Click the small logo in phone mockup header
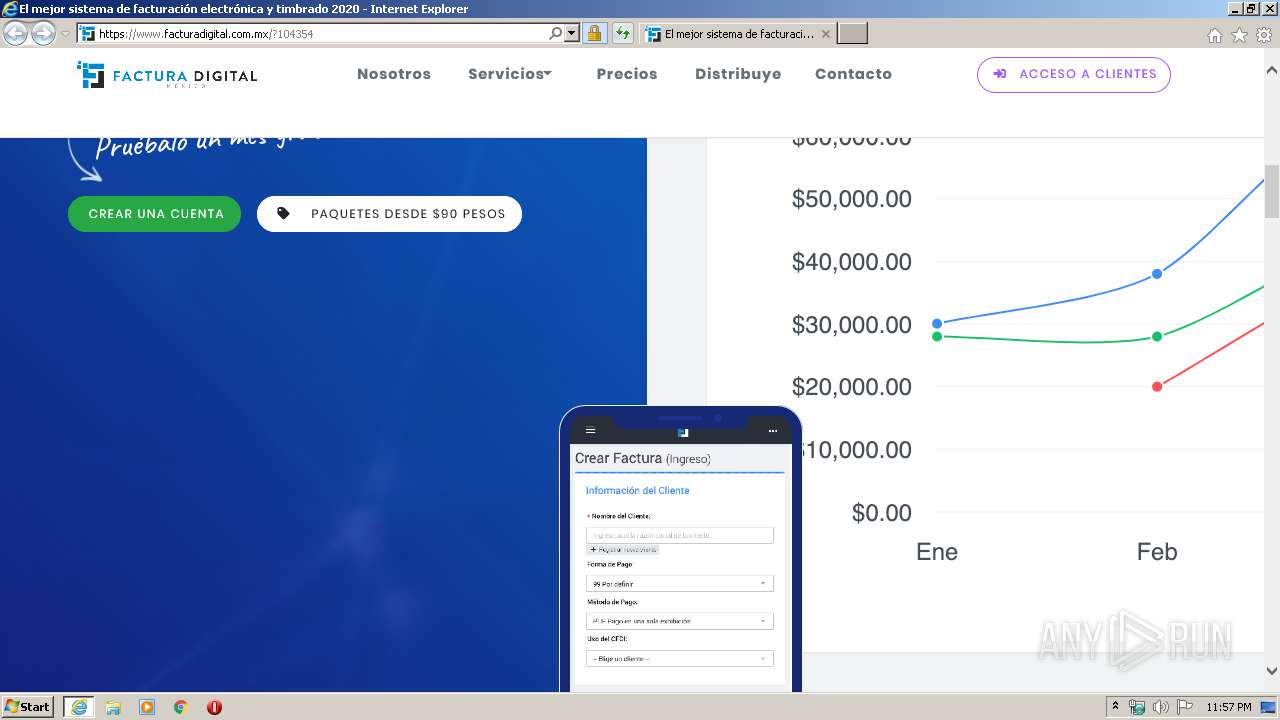The image size is (1280, 720). tap(683, 432)
